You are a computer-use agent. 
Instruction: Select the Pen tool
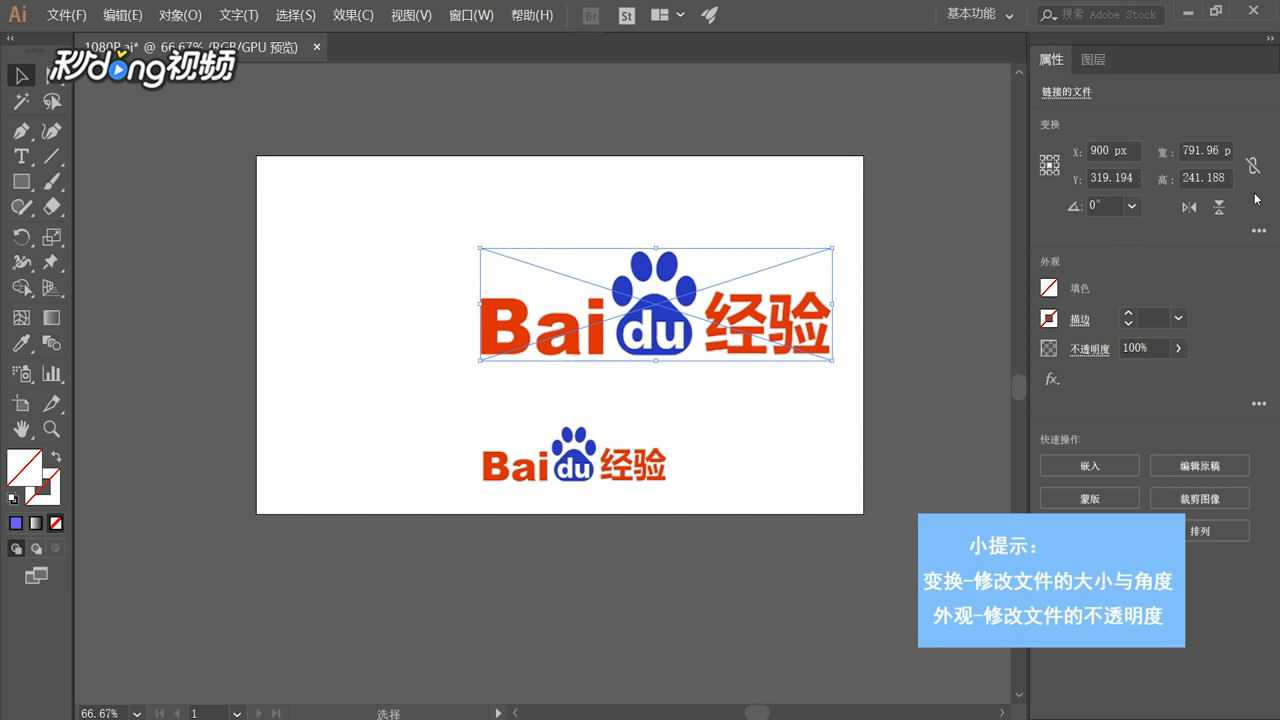21,131
